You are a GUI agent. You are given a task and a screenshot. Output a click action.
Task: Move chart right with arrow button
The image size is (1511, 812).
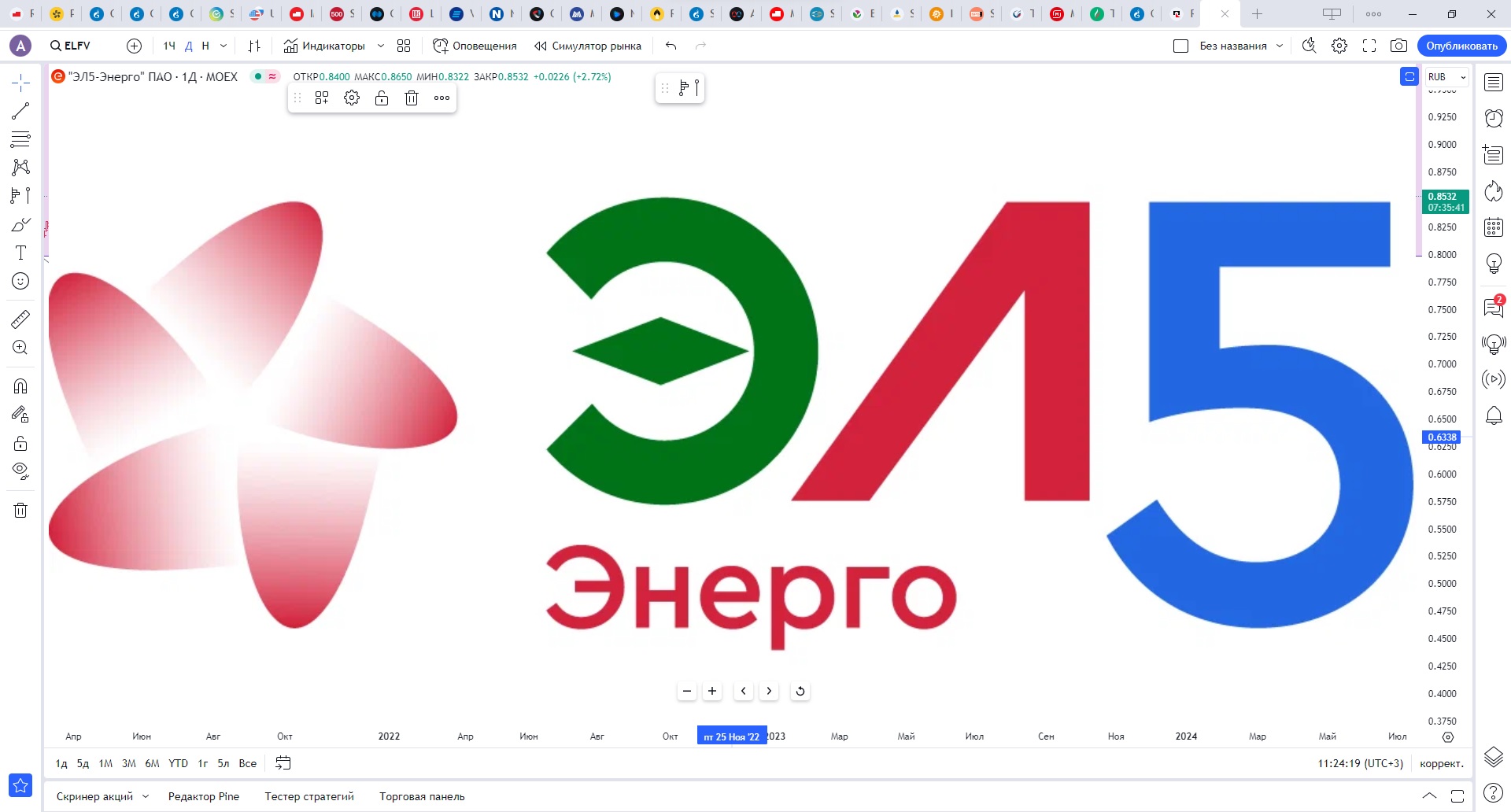pyautogui.click(x=769, y=691)
